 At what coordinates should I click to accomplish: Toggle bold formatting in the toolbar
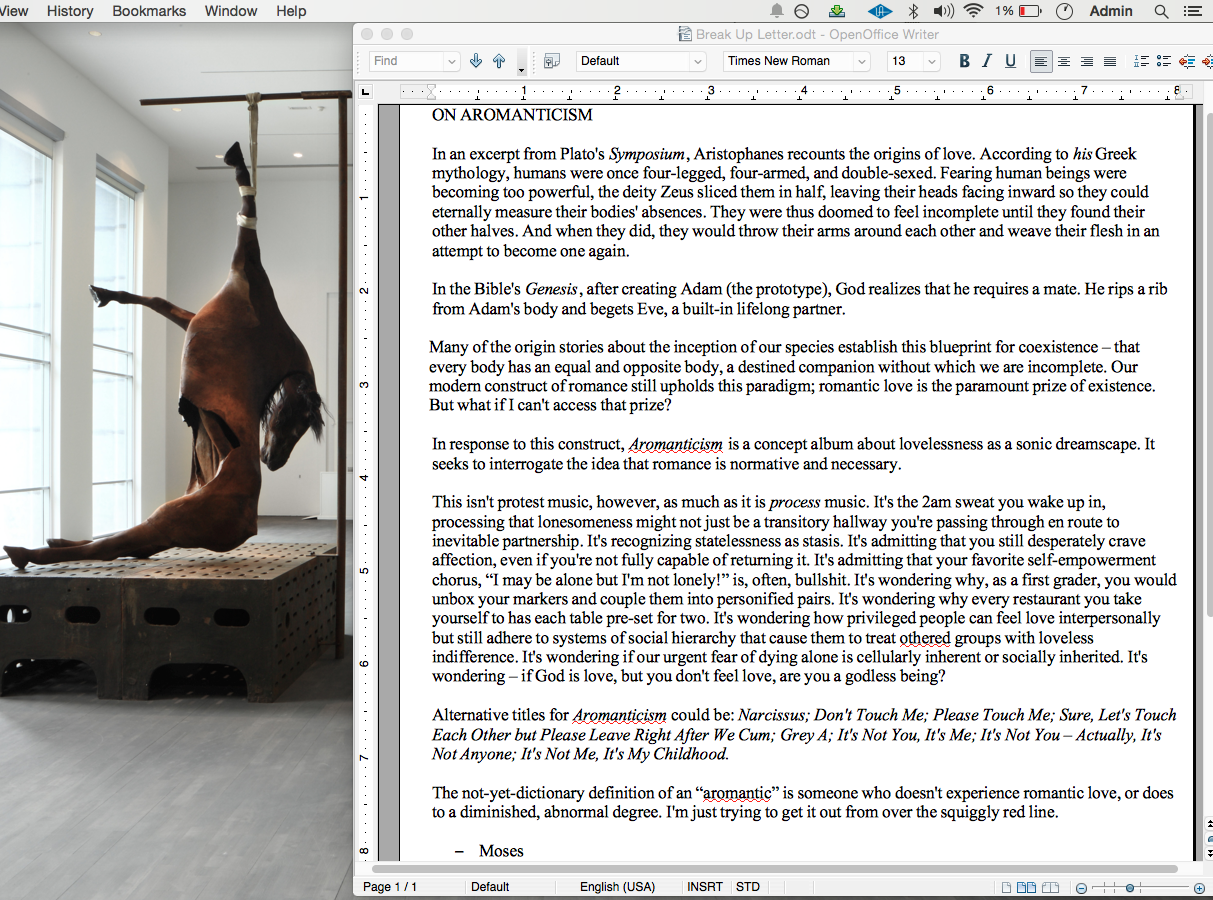[964, 61]
